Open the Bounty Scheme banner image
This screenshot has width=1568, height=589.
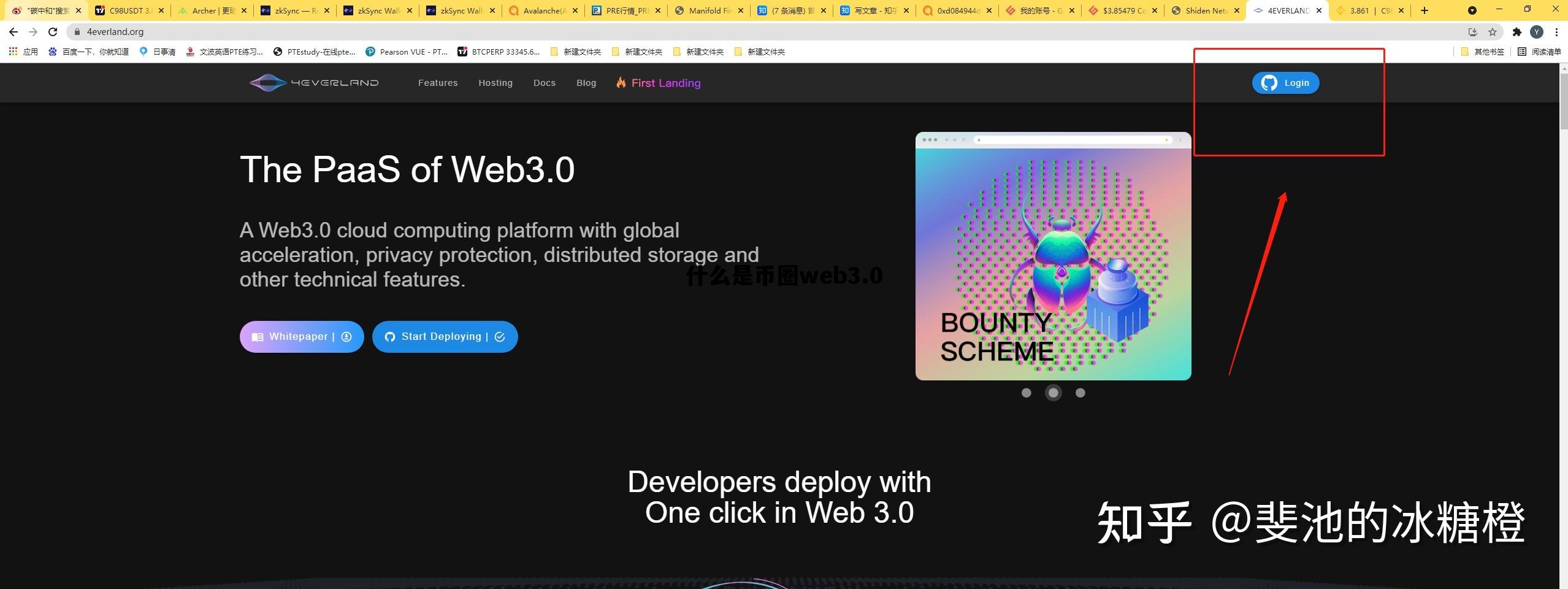click(1054, 256)
